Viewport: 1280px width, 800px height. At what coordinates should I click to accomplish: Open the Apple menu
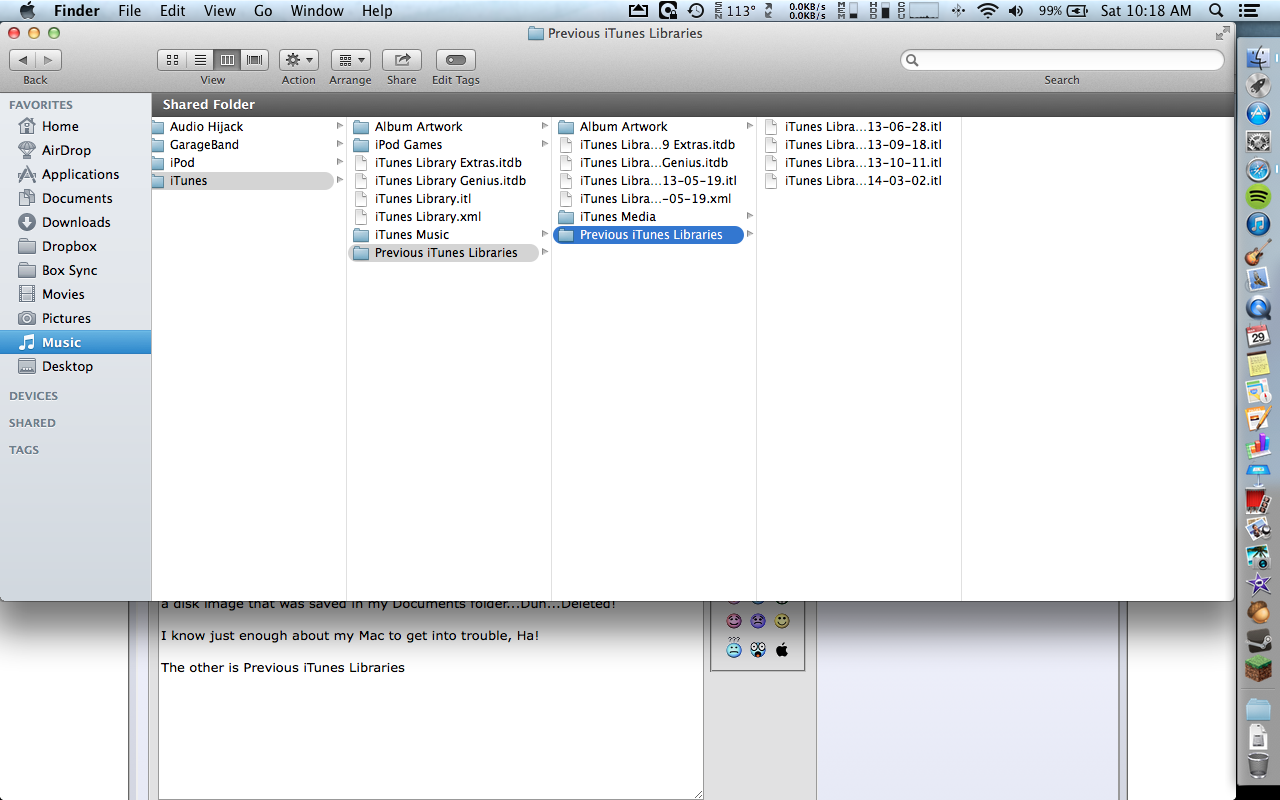pos(27,11)
